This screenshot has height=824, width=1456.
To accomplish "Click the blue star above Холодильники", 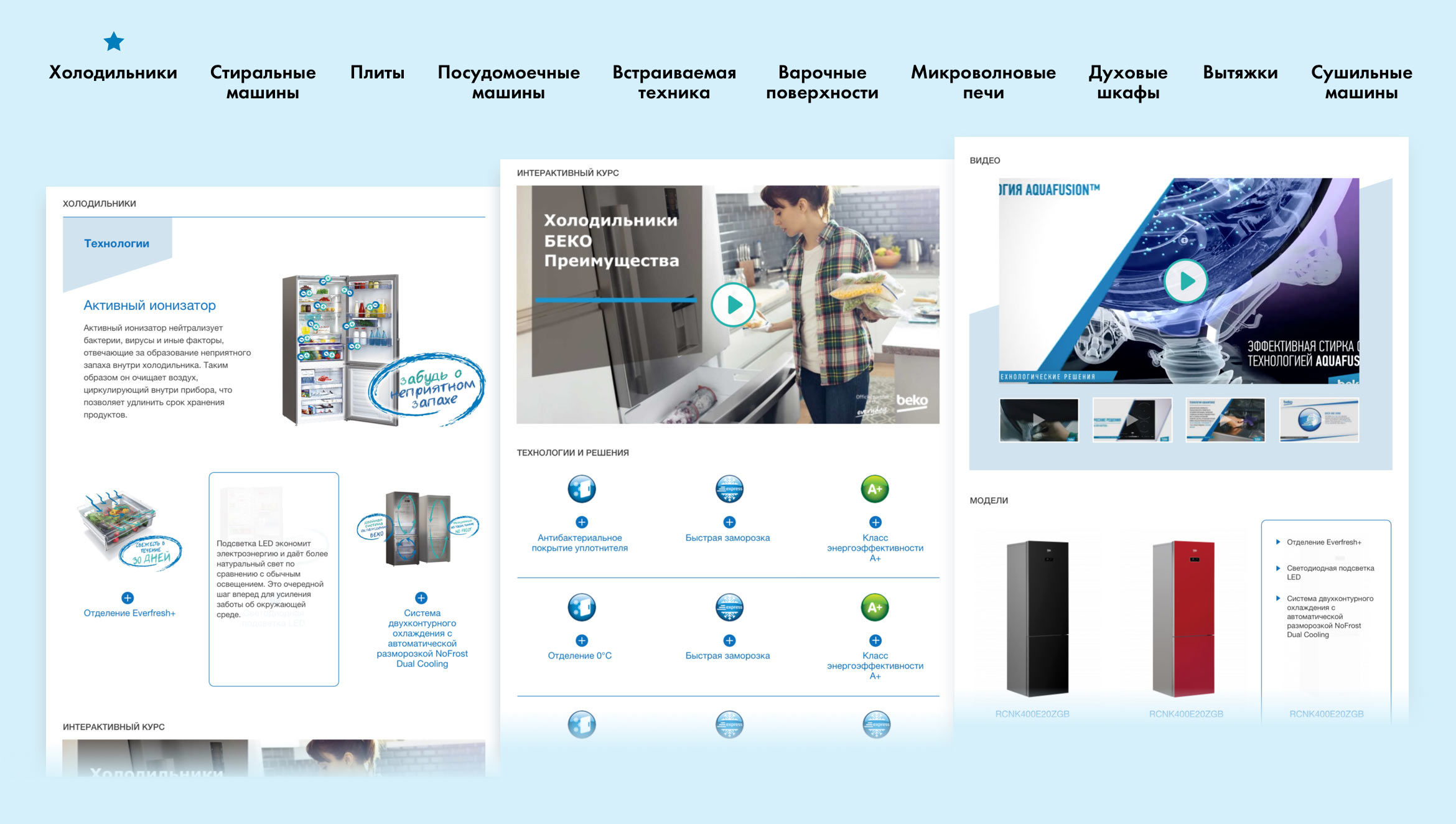I will tap(114, 42).
